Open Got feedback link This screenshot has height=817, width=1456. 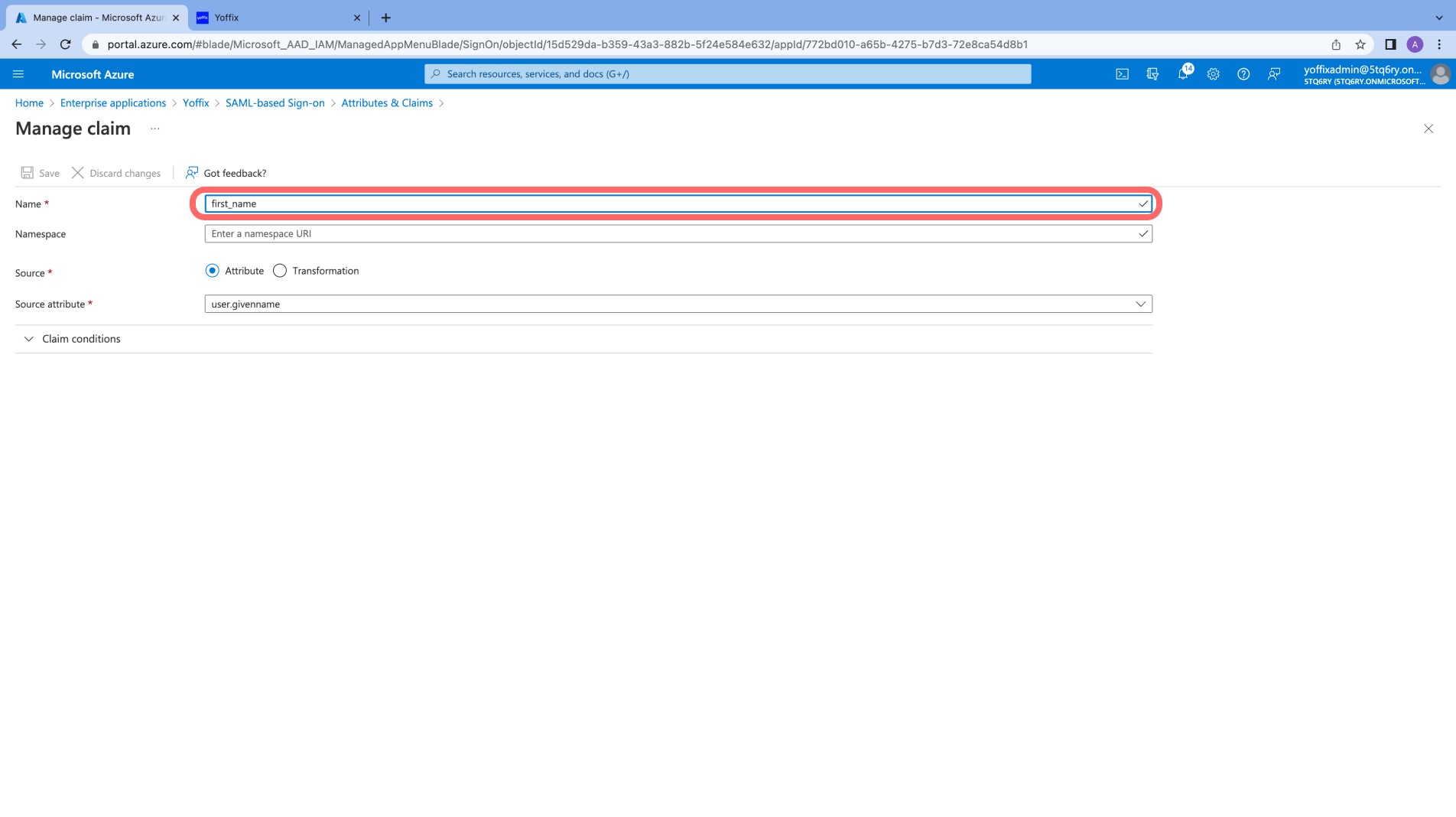226,173
